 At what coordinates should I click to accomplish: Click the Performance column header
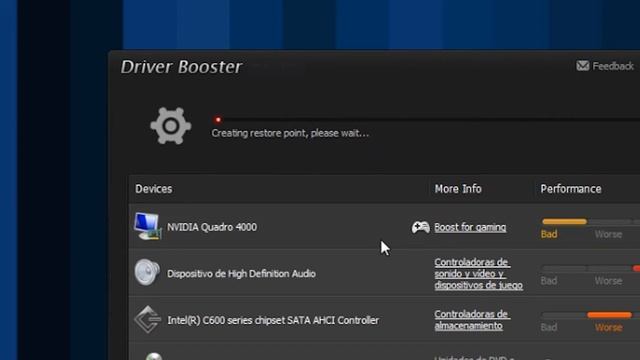(x=571, y=189)
